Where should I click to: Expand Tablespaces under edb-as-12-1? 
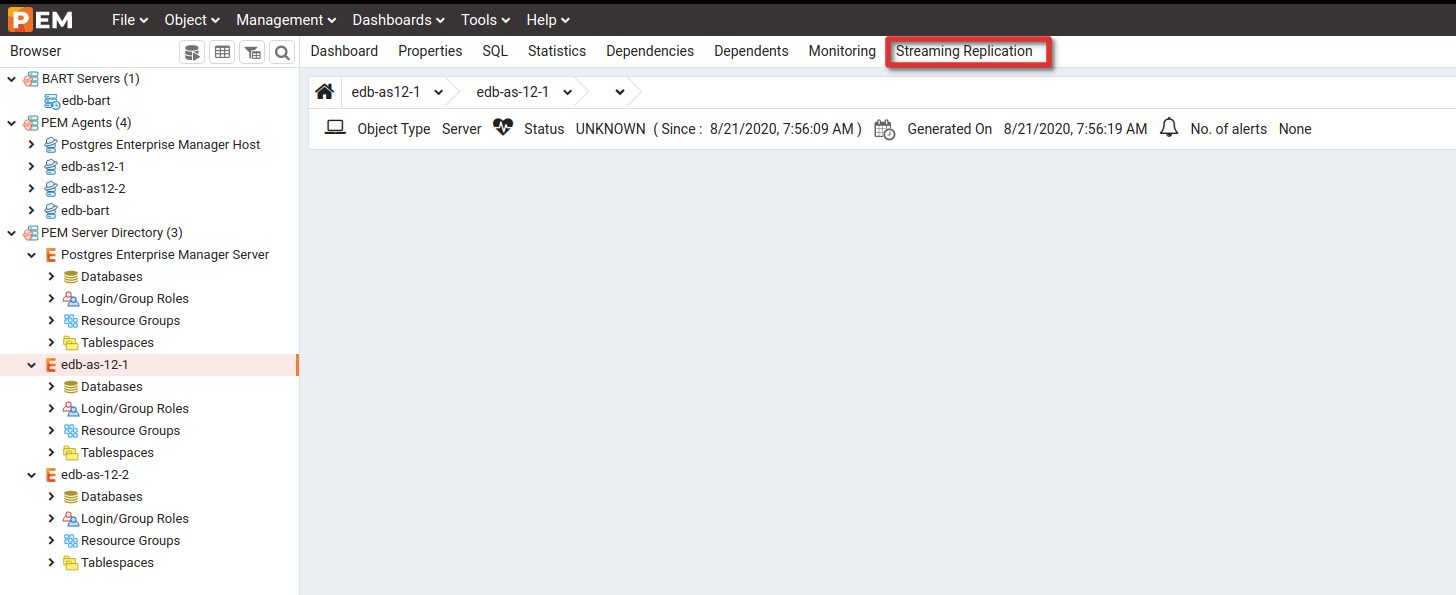point(52,453)
